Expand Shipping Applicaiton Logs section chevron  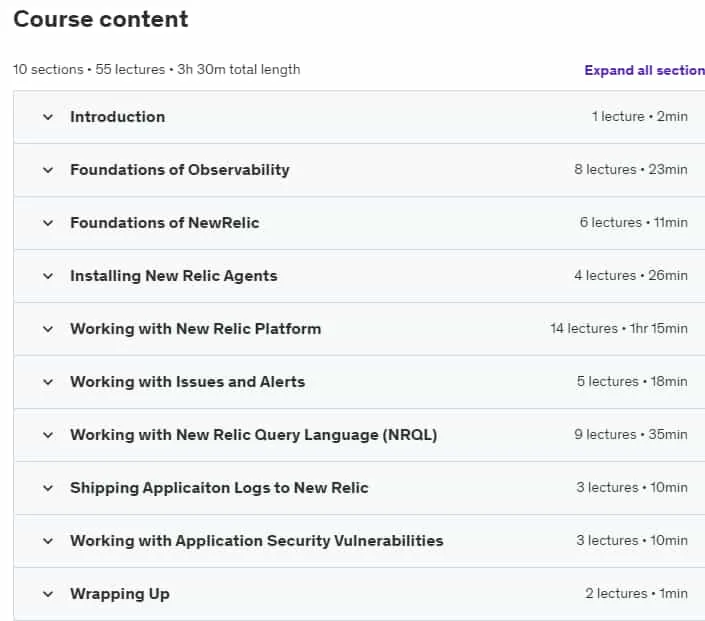coord(48,488)
